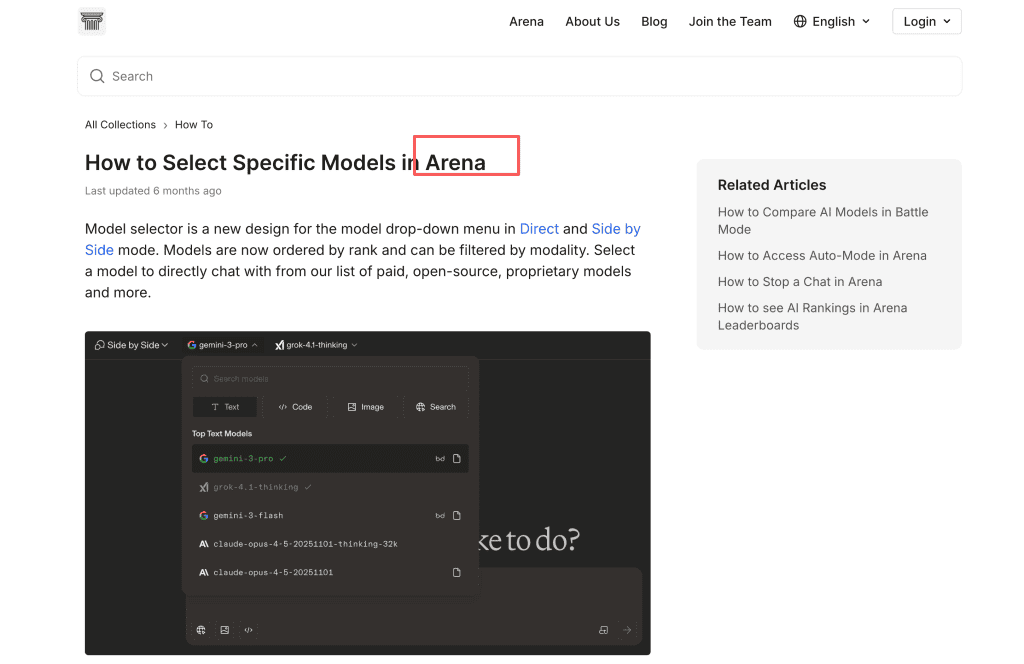Click the article title heading
The height and width of the screenshot is (664, 1024).
tap(285, 163)
